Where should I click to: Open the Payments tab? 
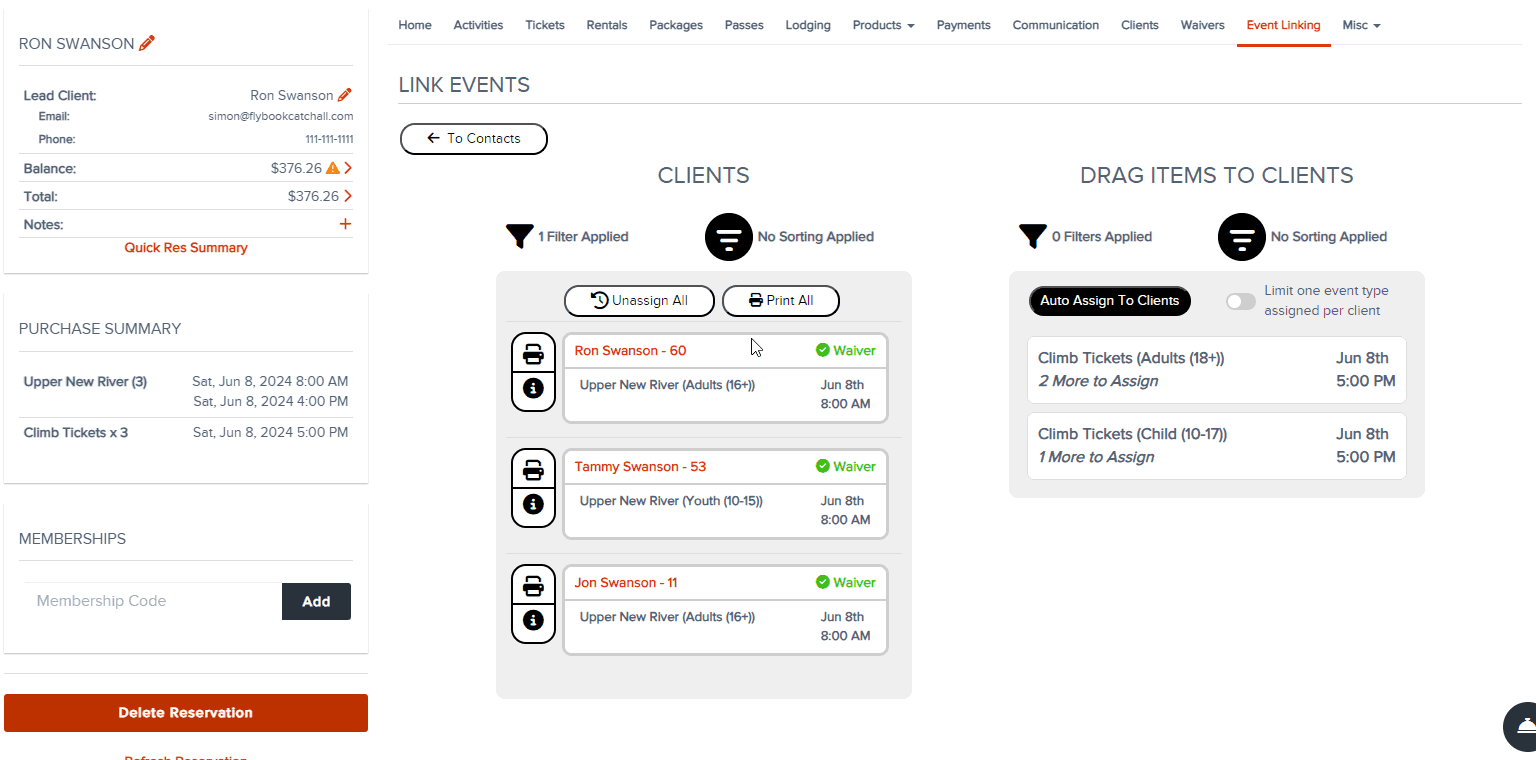click(964, 25)
